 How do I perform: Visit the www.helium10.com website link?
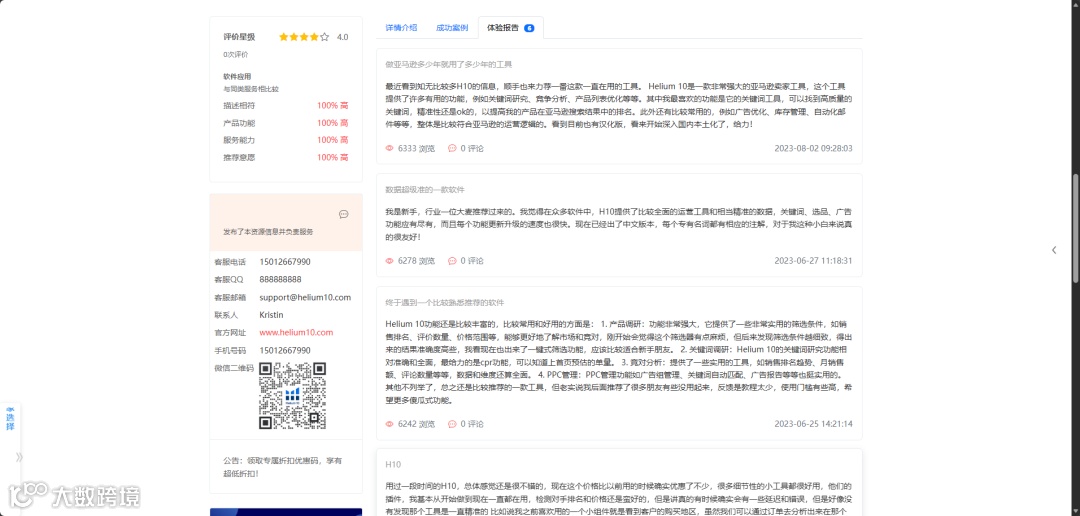(x=296, y=332)
